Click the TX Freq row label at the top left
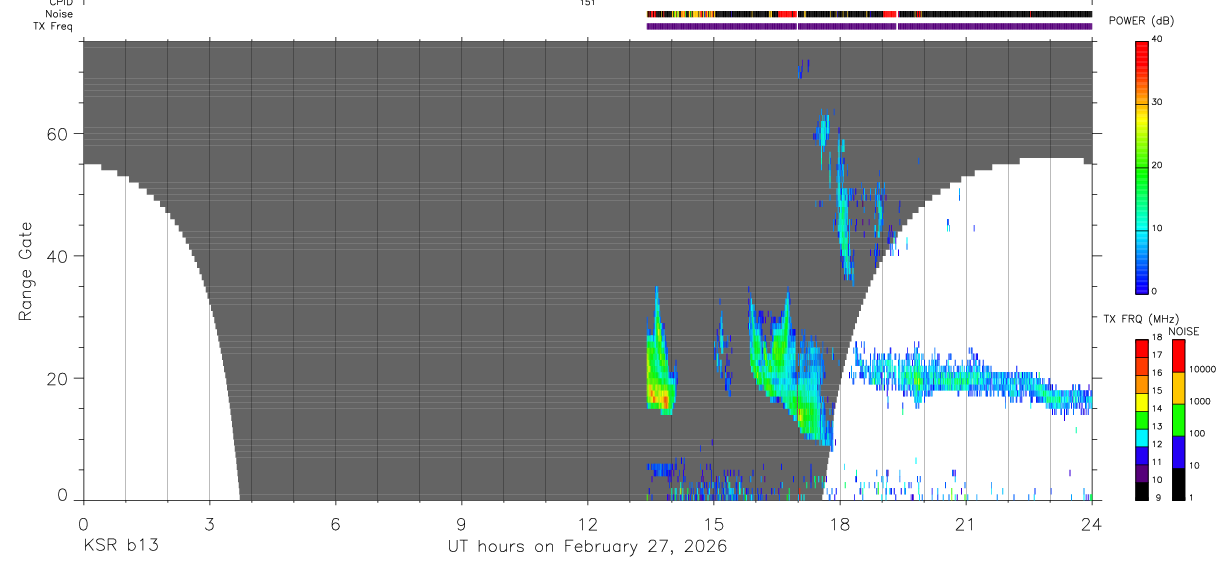The image size is (1228, 567). pos(54,26)
